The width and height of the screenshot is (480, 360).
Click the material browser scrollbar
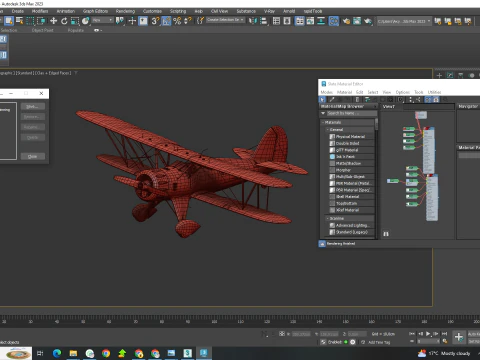pos(376,124)
